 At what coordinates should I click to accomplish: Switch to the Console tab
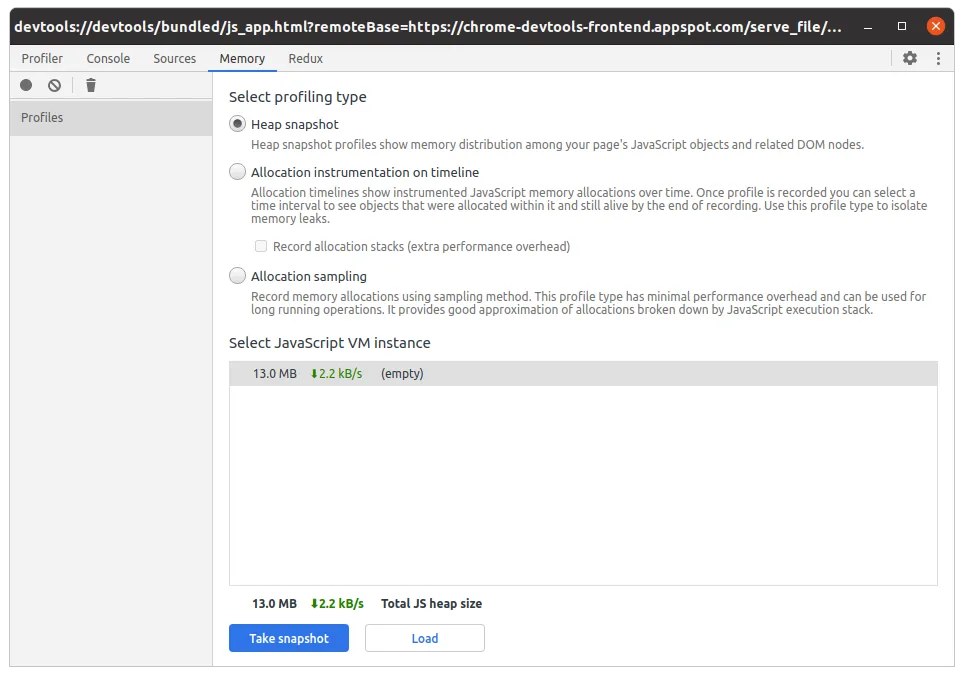click(108, 58)
